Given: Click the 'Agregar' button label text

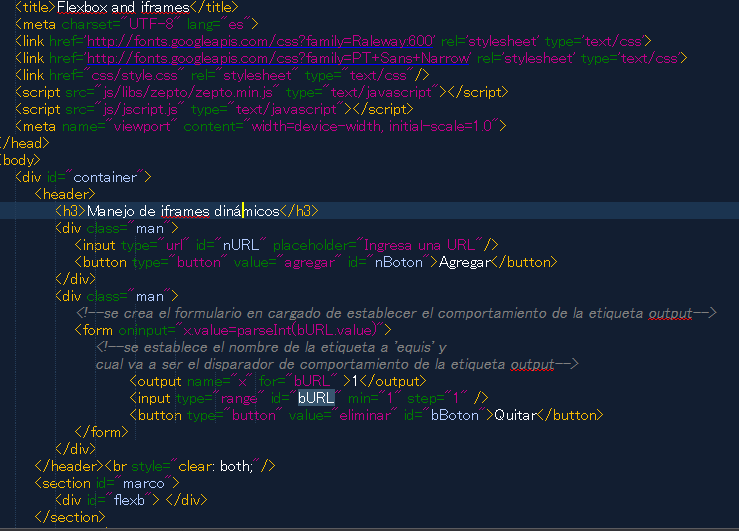Looking at the screenshot, I should 465,262.
